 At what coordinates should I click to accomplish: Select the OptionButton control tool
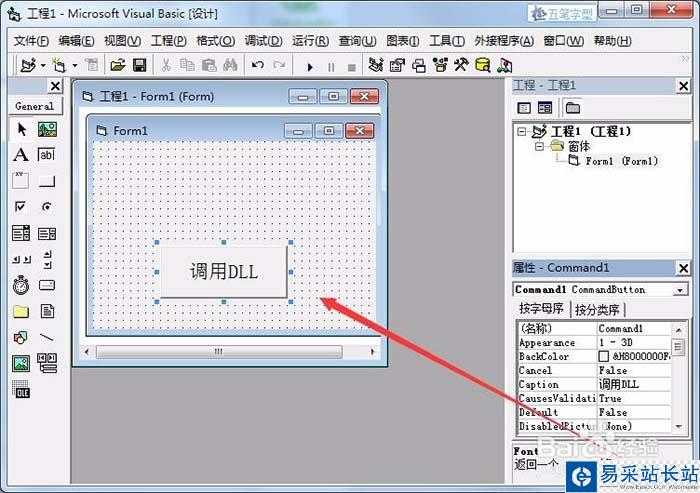click(x=47, y=207)
